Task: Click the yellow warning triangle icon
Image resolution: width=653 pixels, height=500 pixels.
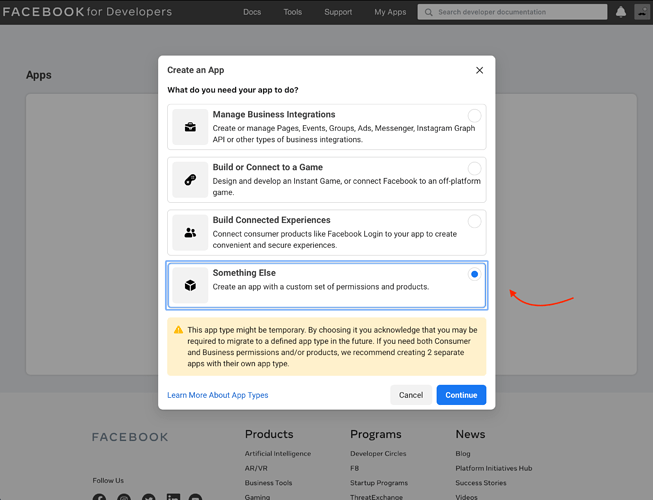Action: click(178, 330)
